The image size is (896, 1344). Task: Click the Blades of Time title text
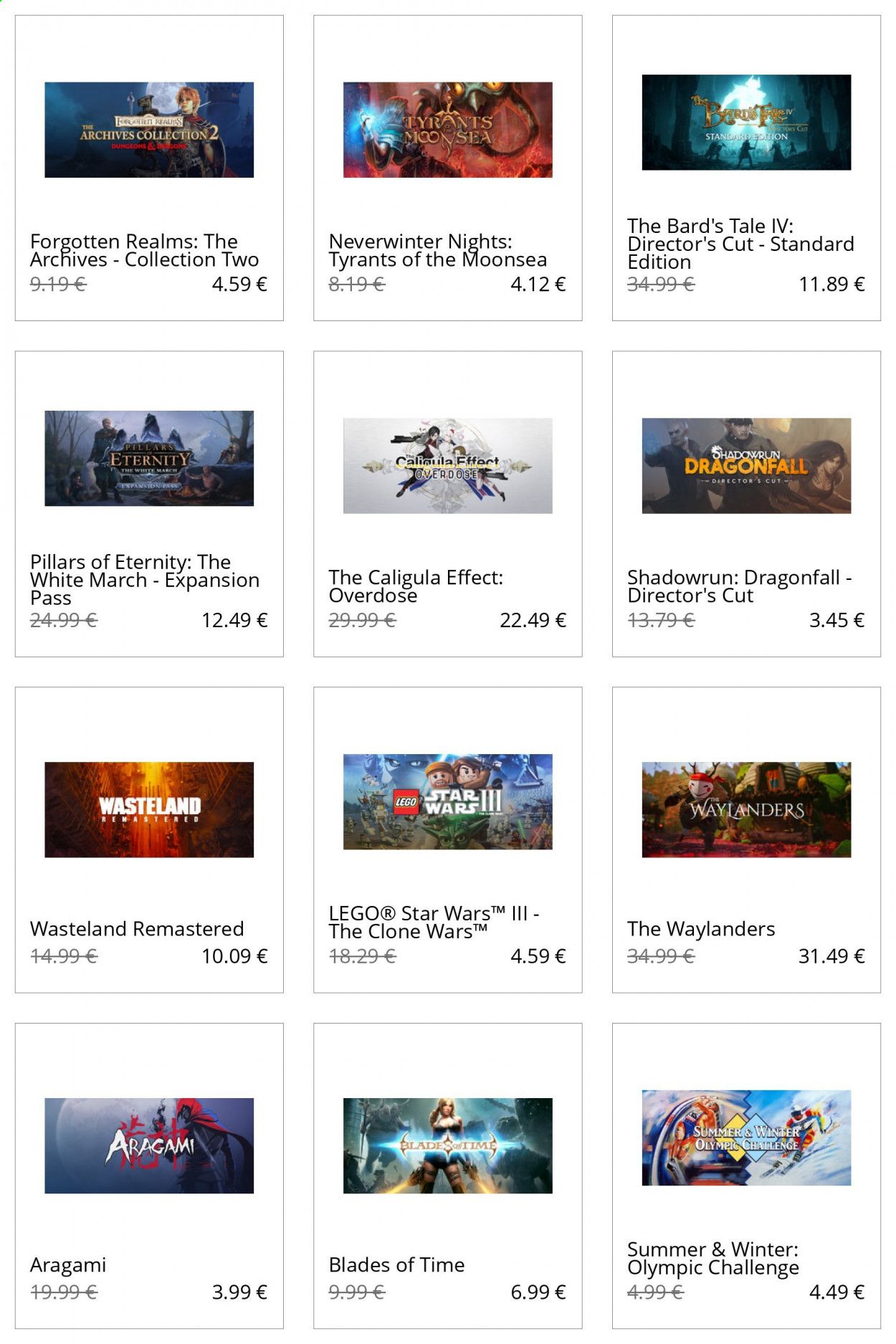pos(396,1264)
